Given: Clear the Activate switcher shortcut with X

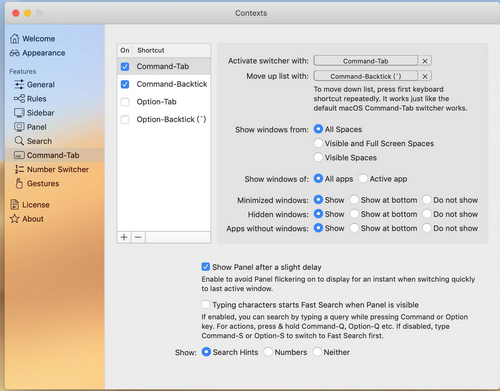Looking at the screenshot, I should [425, 61].
